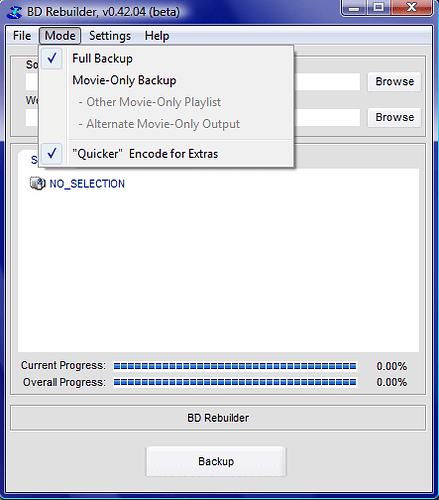Click the Browse button for working path
439x500 pixels.
pyautogui.click(x=395, y=117)
